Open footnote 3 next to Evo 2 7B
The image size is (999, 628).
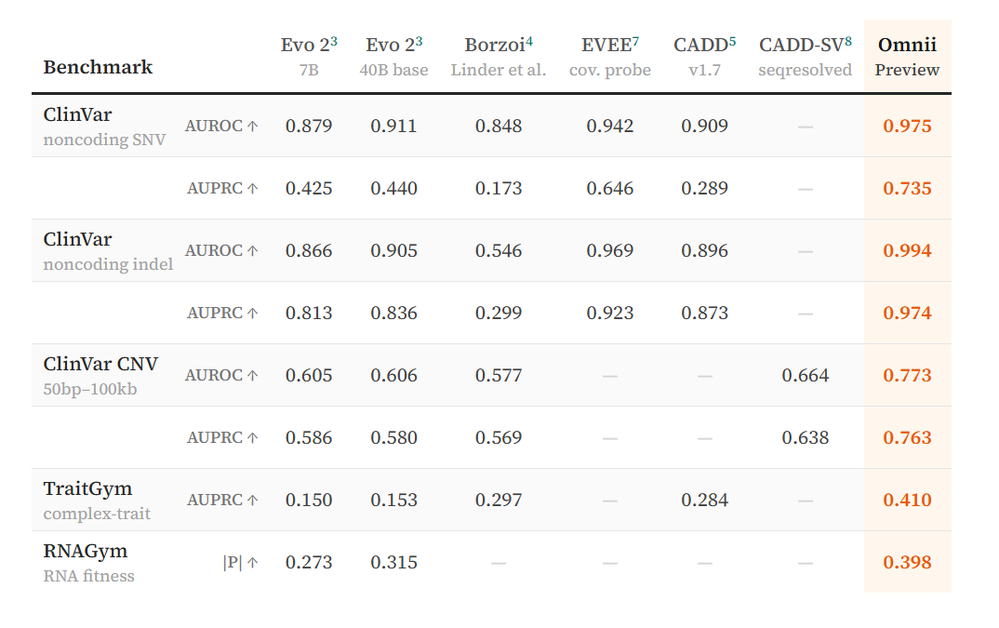(x=334, y=41)
